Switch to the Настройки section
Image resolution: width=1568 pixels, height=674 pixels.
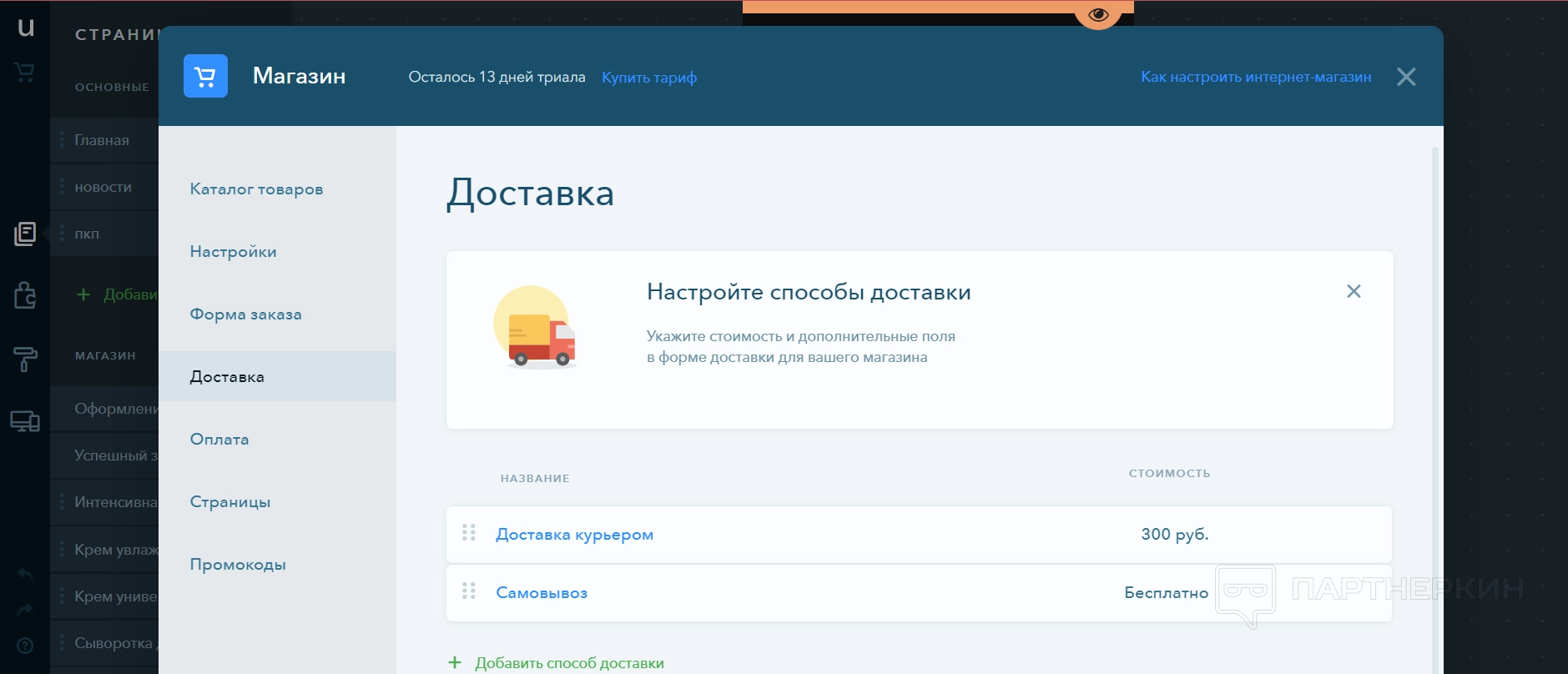[233, 252]
